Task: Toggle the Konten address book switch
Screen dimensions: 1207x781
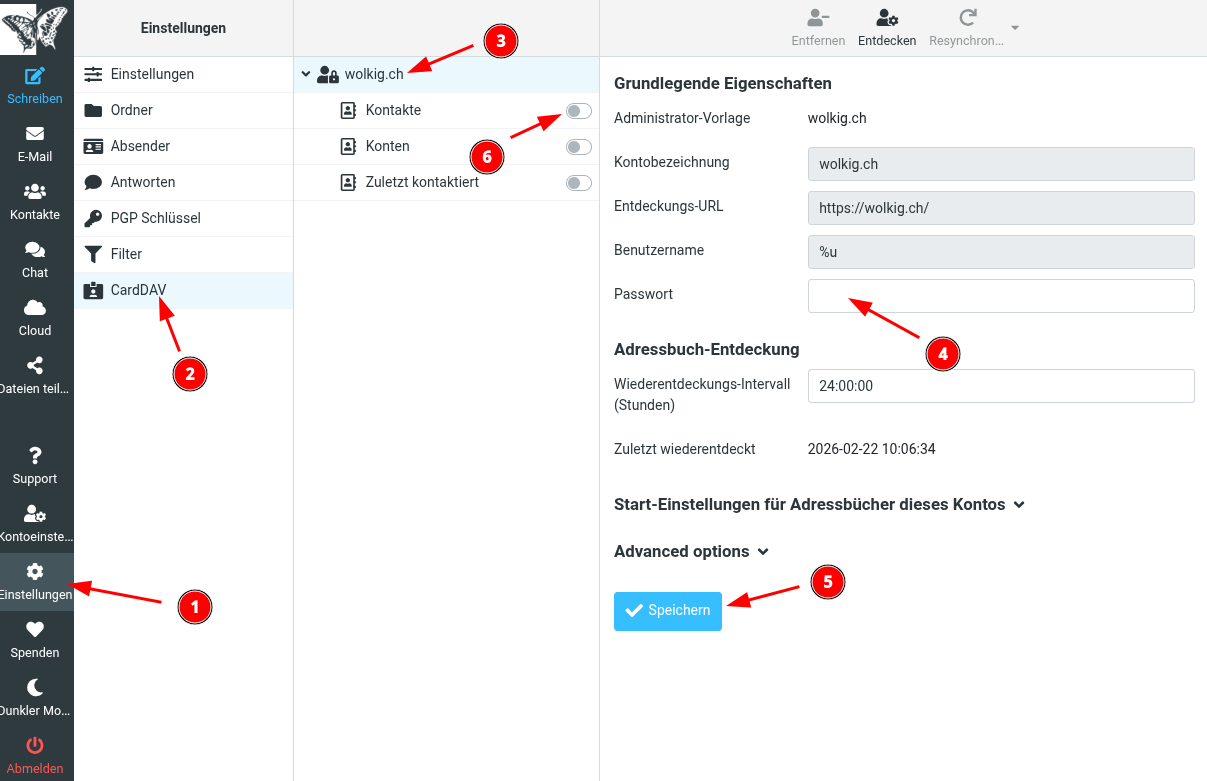Action: [x=578, y=147]
